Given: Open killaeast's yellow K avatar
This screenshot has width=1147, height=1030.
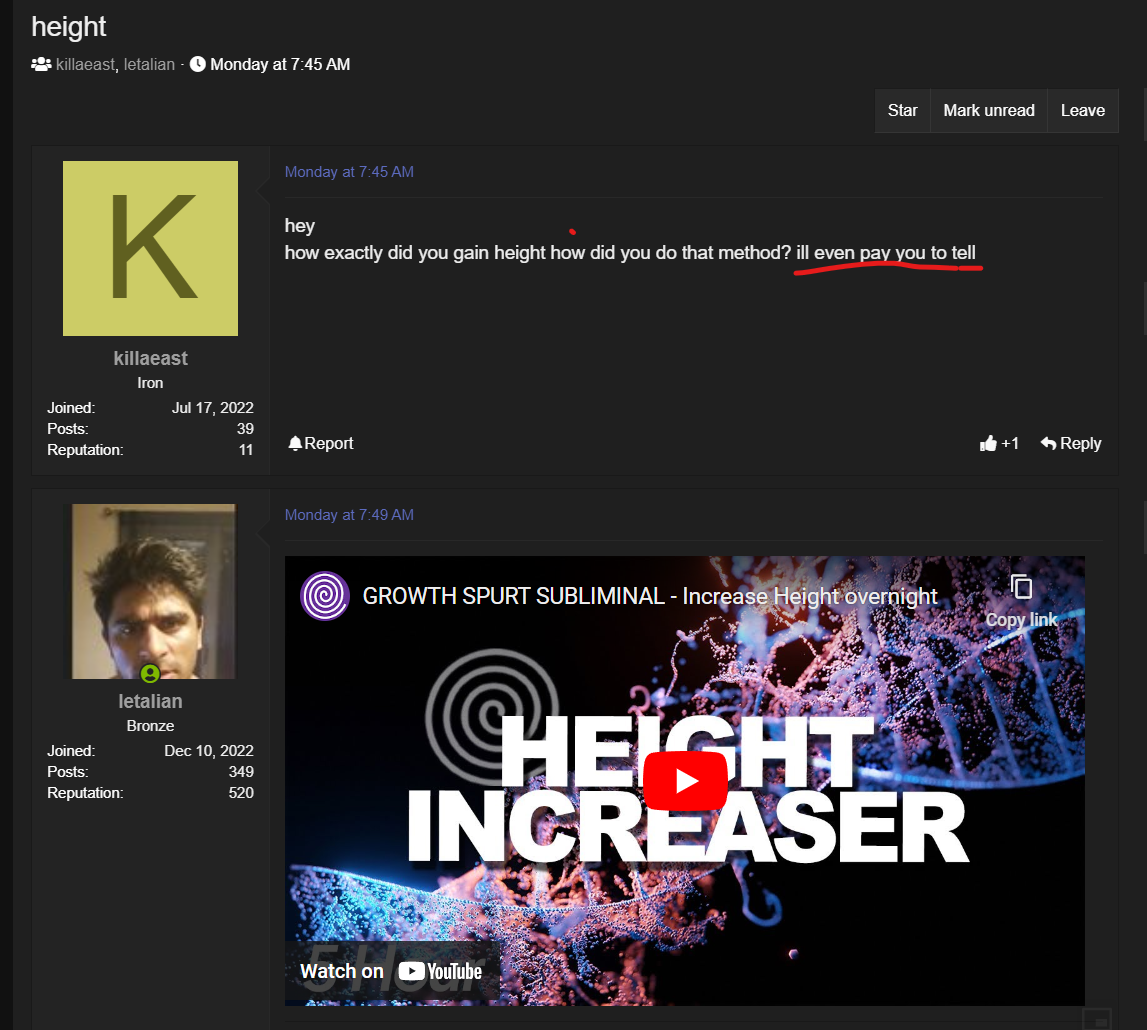Looking at the screenshot, I should tap(150, 249).
